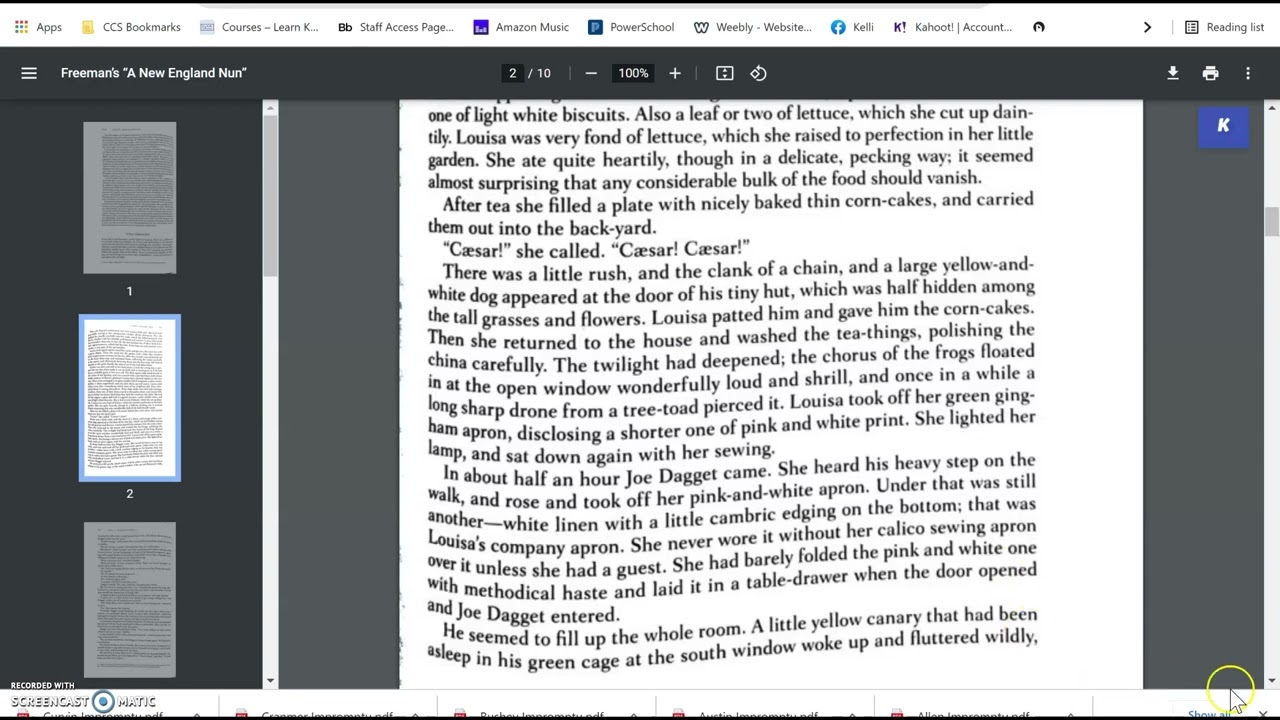Click the total page count "10"

pos(544,73)
